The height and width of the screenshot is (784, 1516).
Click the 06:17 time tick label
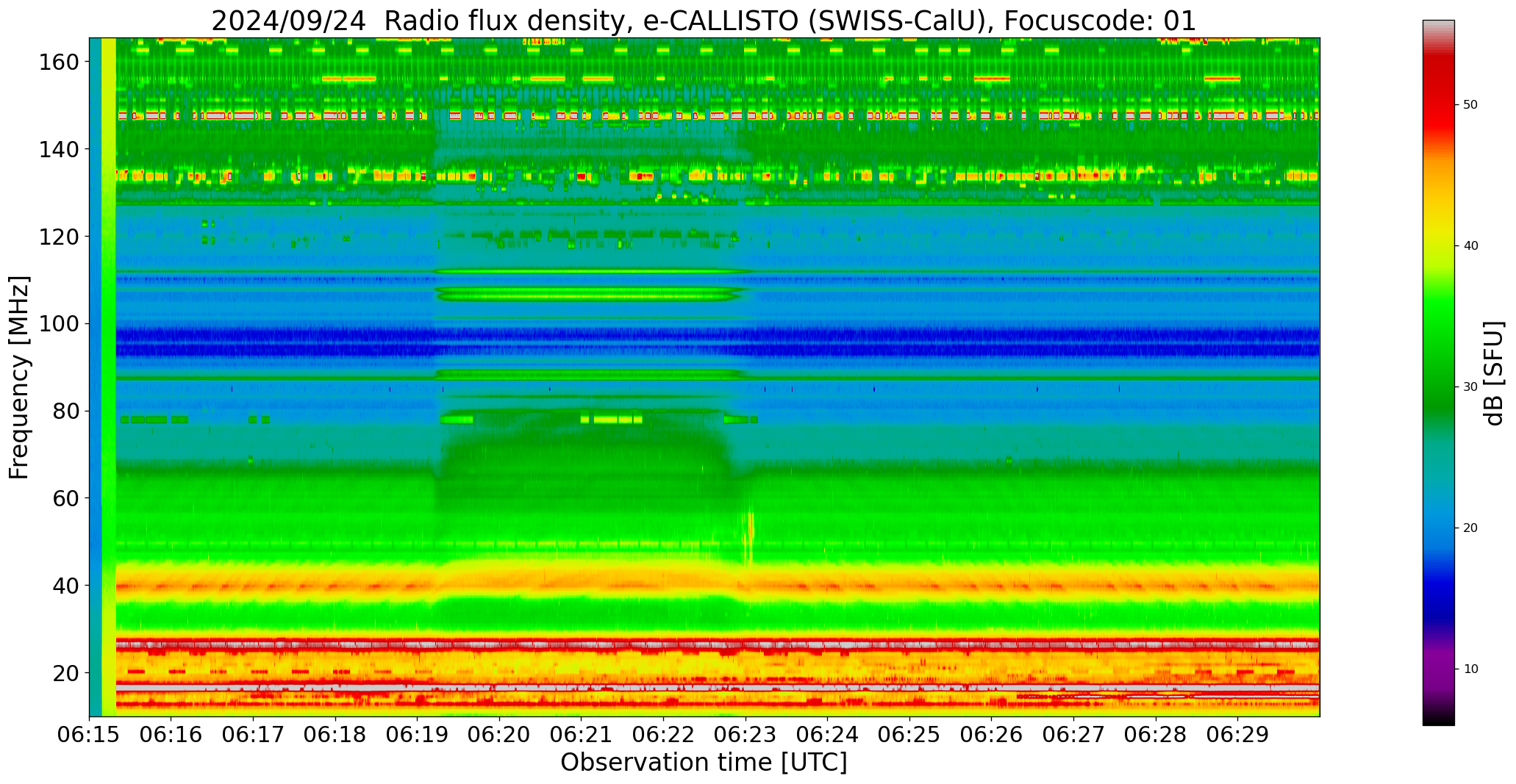[254, 735]
